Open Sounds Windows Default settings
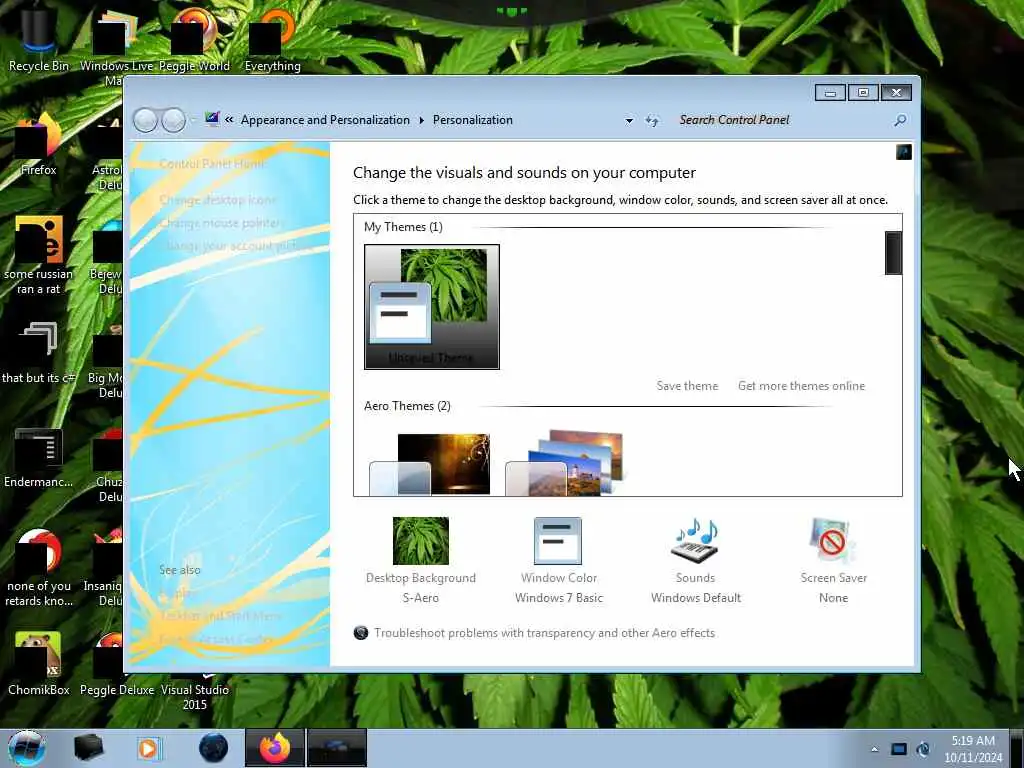This screenshot has height=768, width=1024. (x=696, y=560)
